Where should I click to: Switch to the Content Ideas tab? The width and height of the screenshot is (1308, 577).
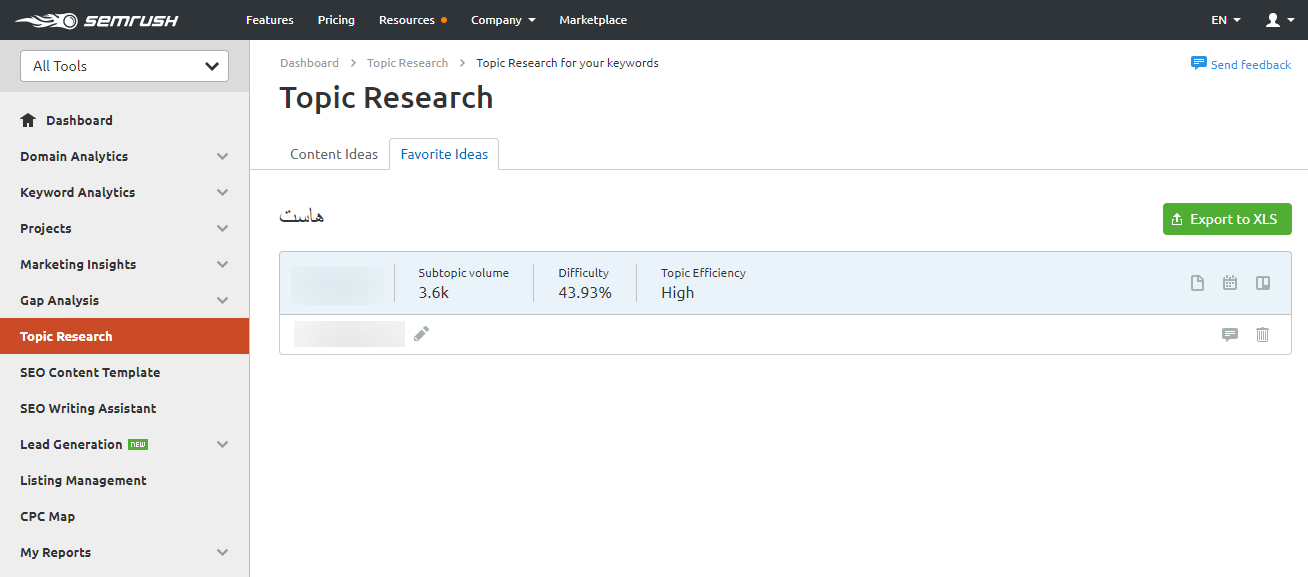[x=333, y=154]
